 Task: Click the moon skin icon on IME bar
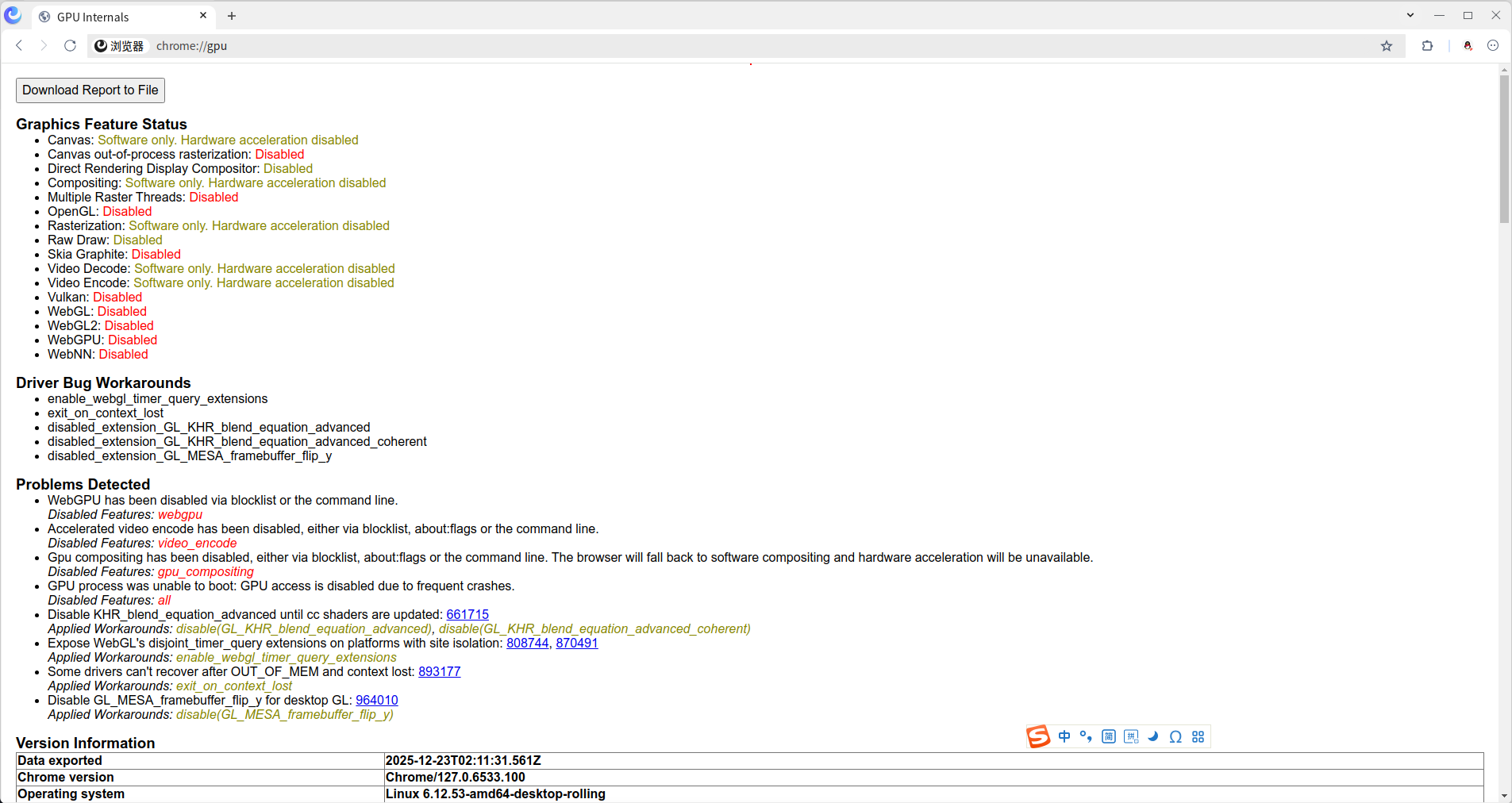tap(1153, 736)
